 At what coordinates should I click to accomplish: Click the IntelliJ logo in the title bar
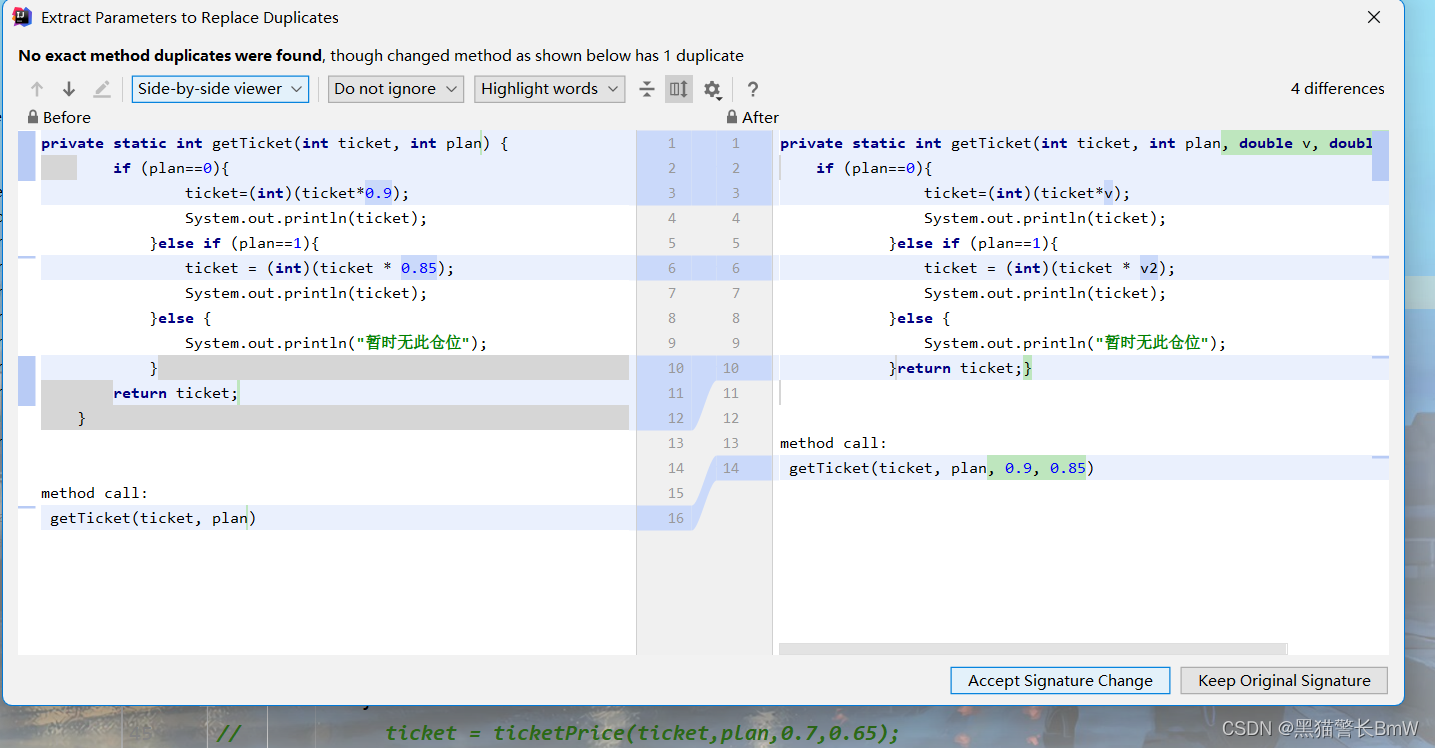[21, 17]
